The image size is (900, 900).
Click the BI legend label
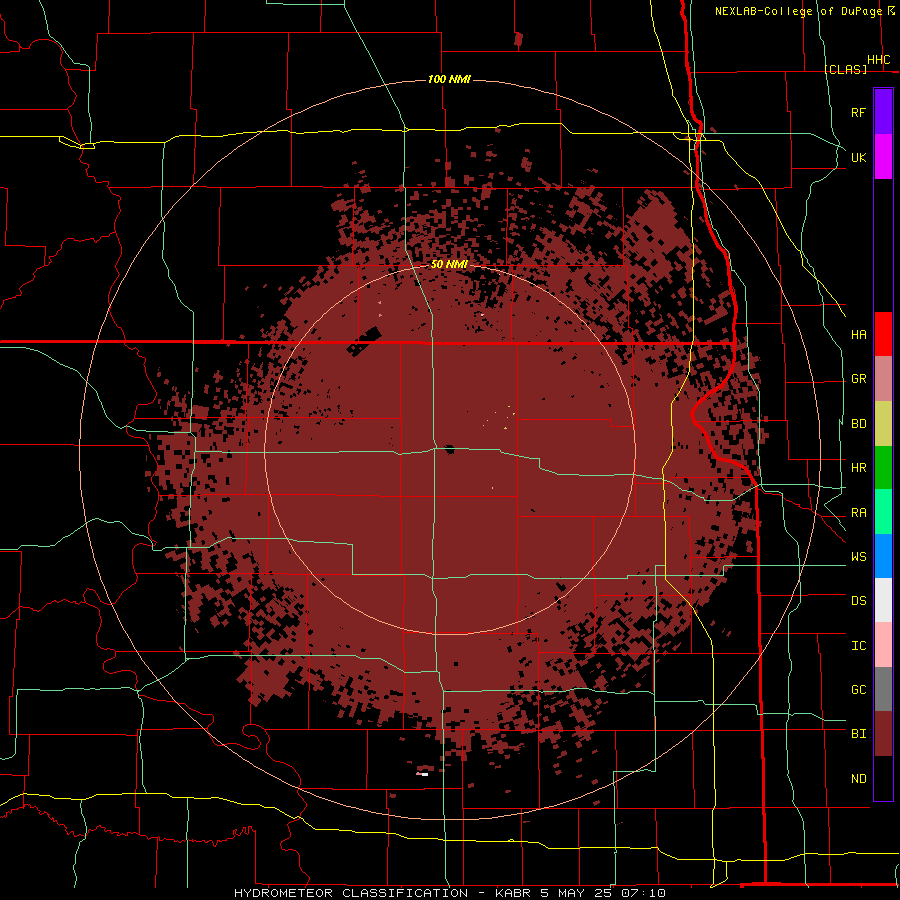[x=858, y=734]
